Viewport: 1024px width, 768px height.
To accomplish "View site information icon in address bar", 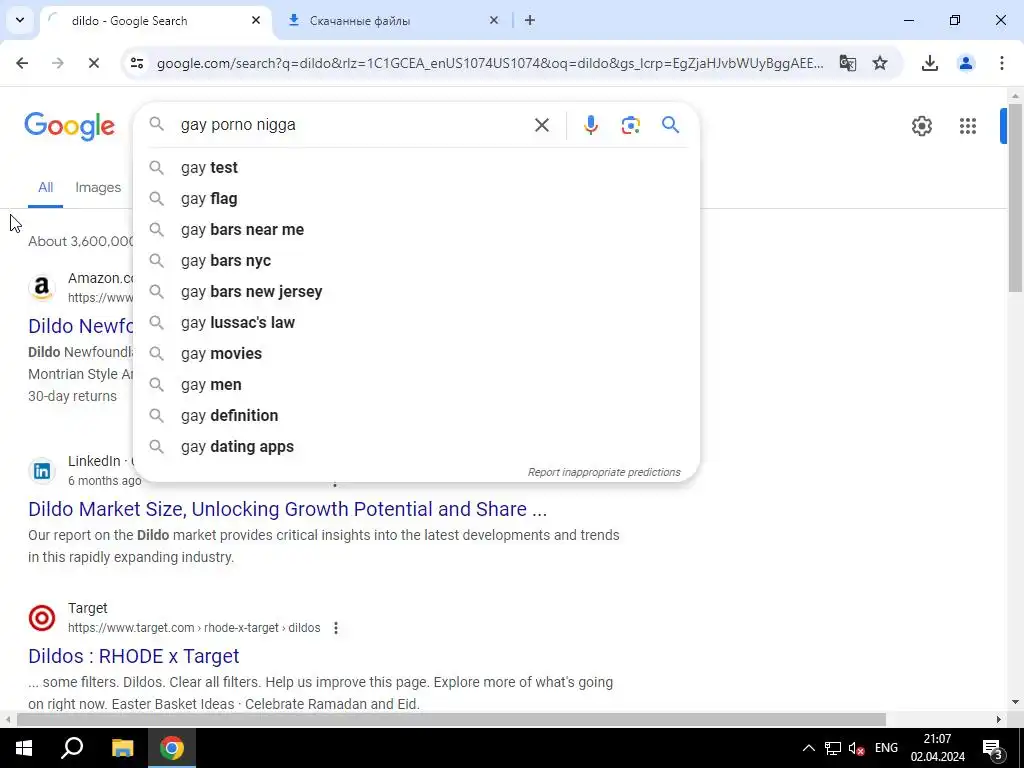I will pyautogui.click(x=136, y=63).
